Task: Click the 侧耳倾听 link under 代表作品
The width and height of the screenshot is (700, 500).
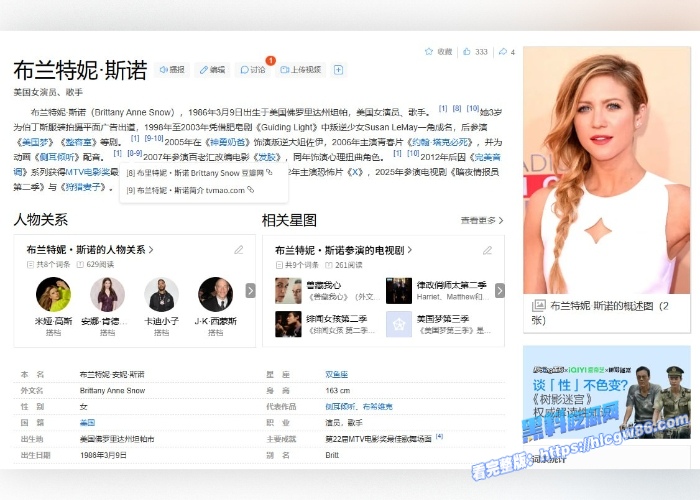Action: coord(340,407)
